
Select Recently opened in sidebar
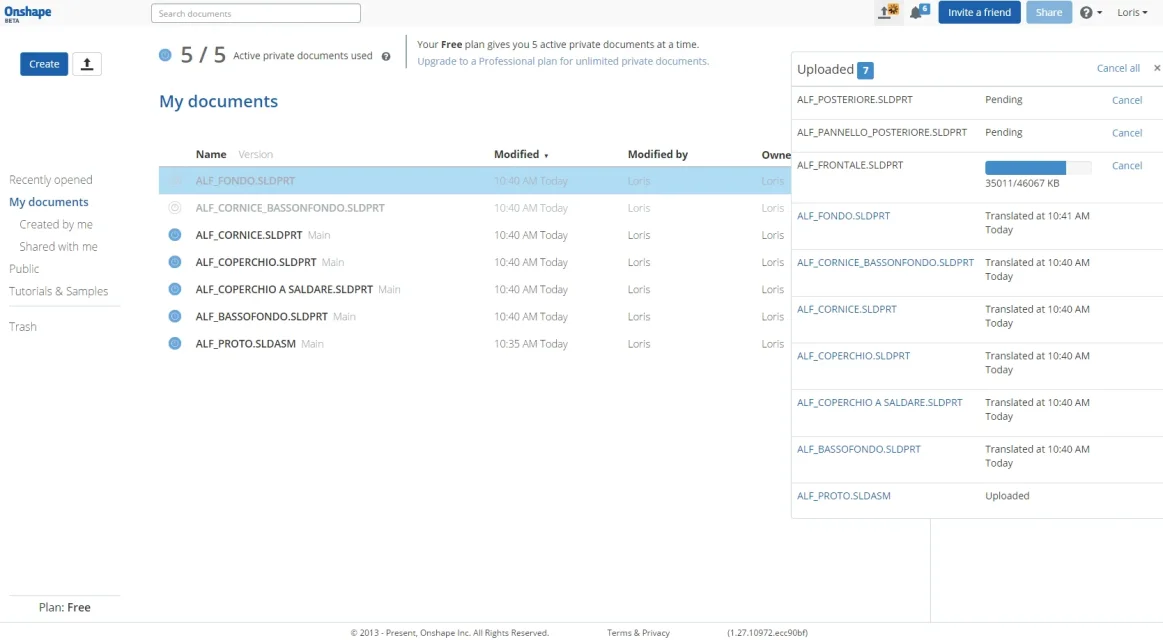tap(51, 180)
